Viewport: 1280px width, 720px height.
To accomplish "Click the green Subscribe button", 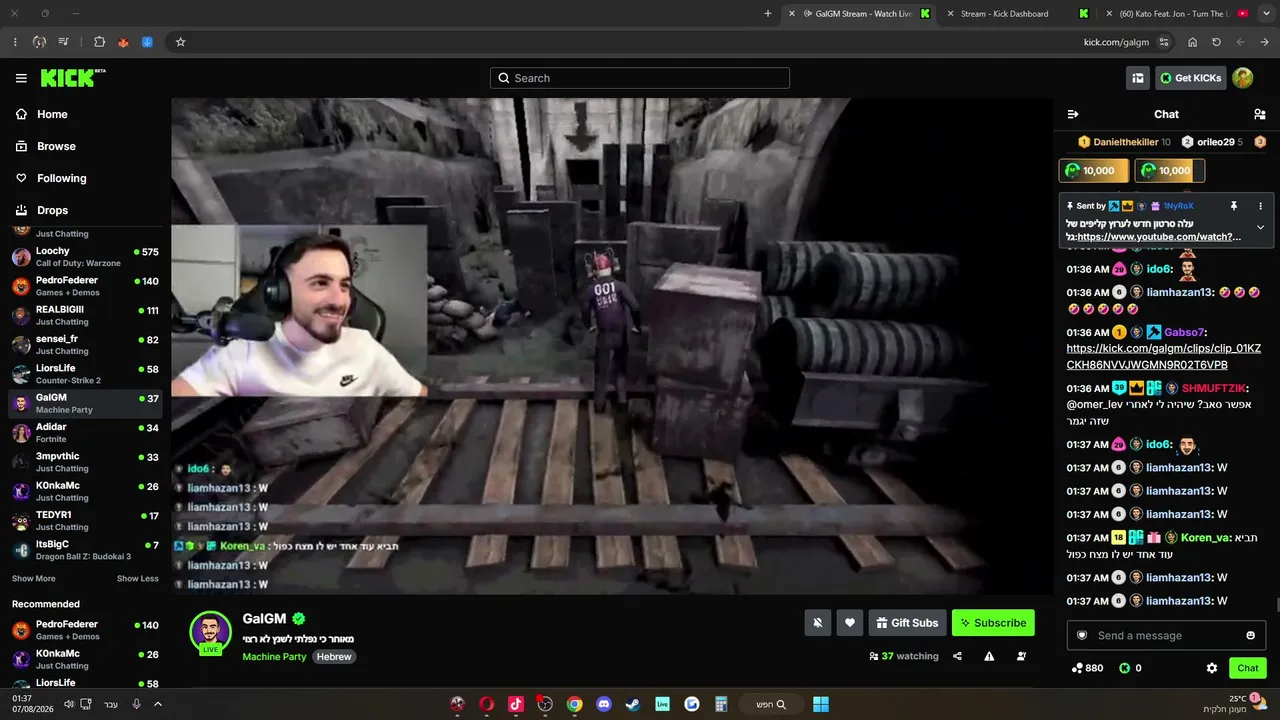I will [x=993, y=623].
